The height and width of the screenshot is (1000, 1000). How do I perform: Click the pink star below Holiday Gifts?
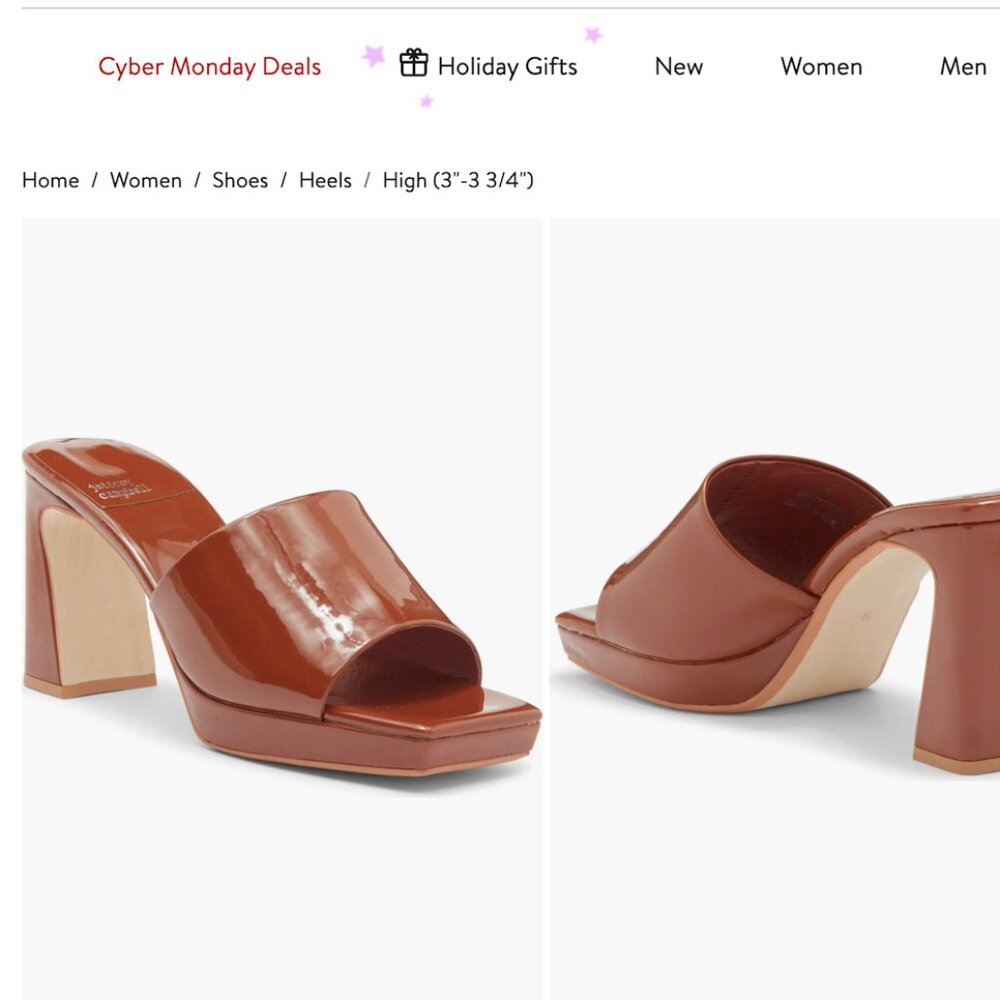point(428,99)
